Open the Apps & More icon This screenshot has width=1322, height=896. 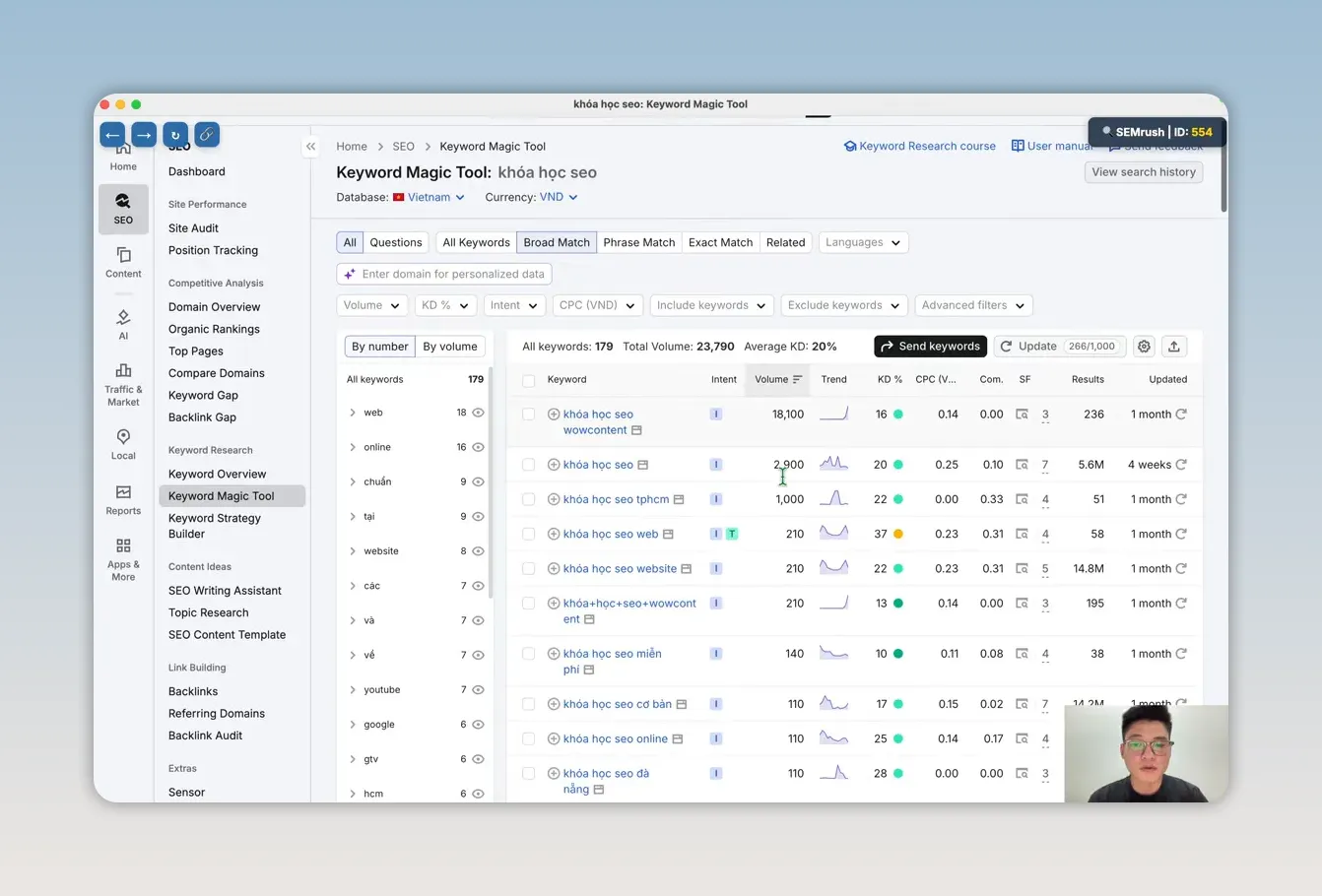123,559
